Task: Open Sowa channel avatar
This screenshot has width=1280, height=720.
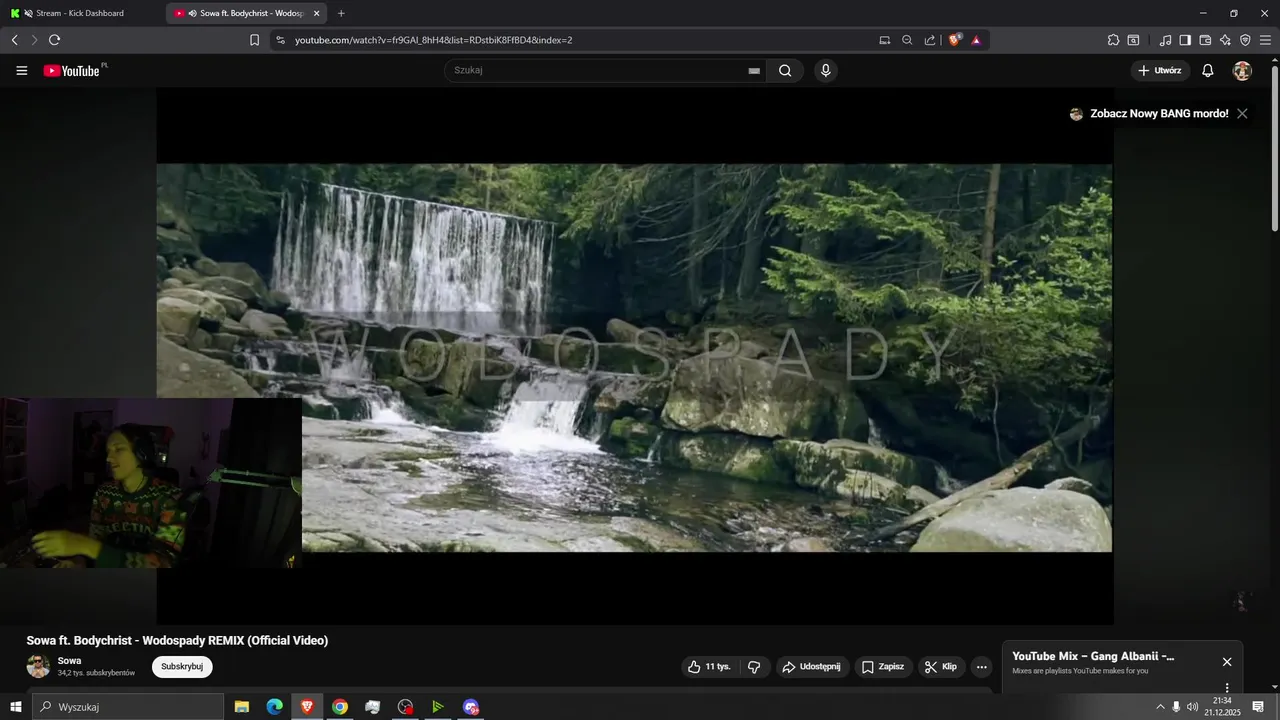Action: [38, 667]
